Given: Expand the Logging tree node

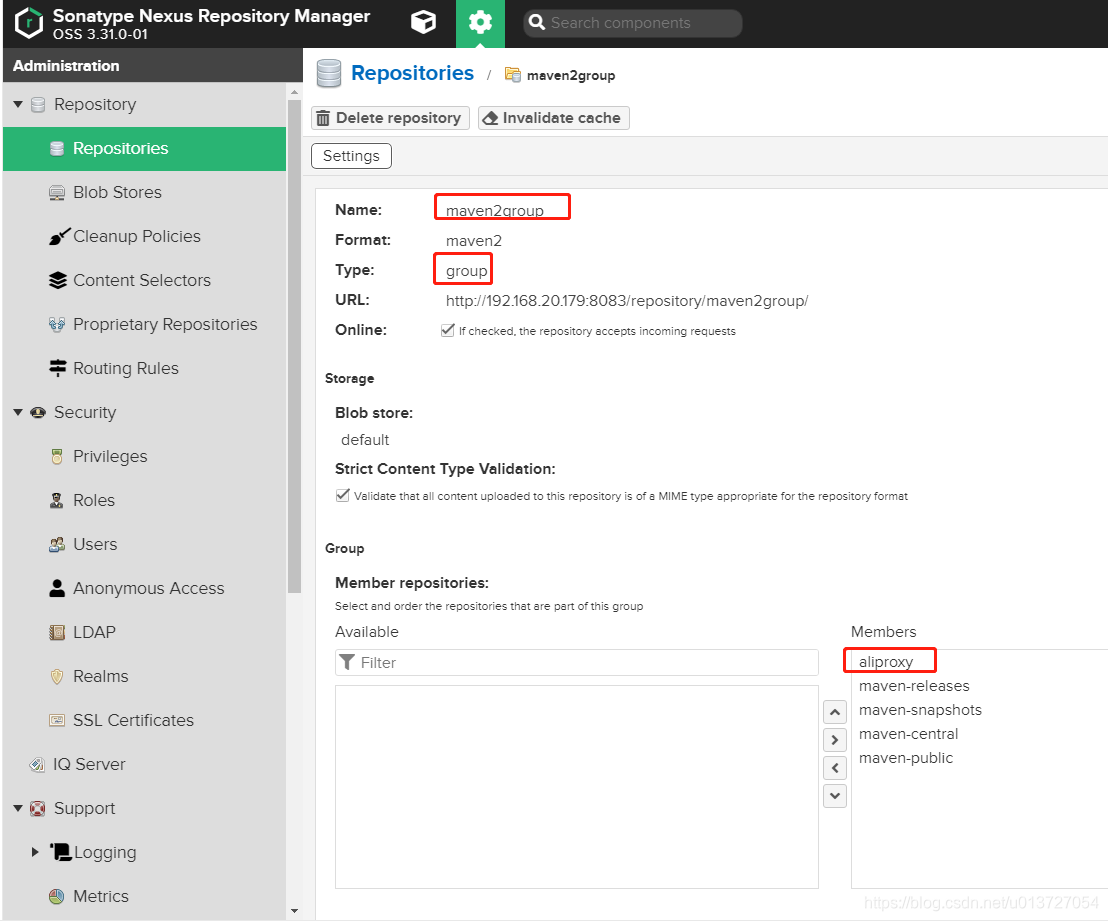Looking at the screenshot, I should [x=35, y=852].
